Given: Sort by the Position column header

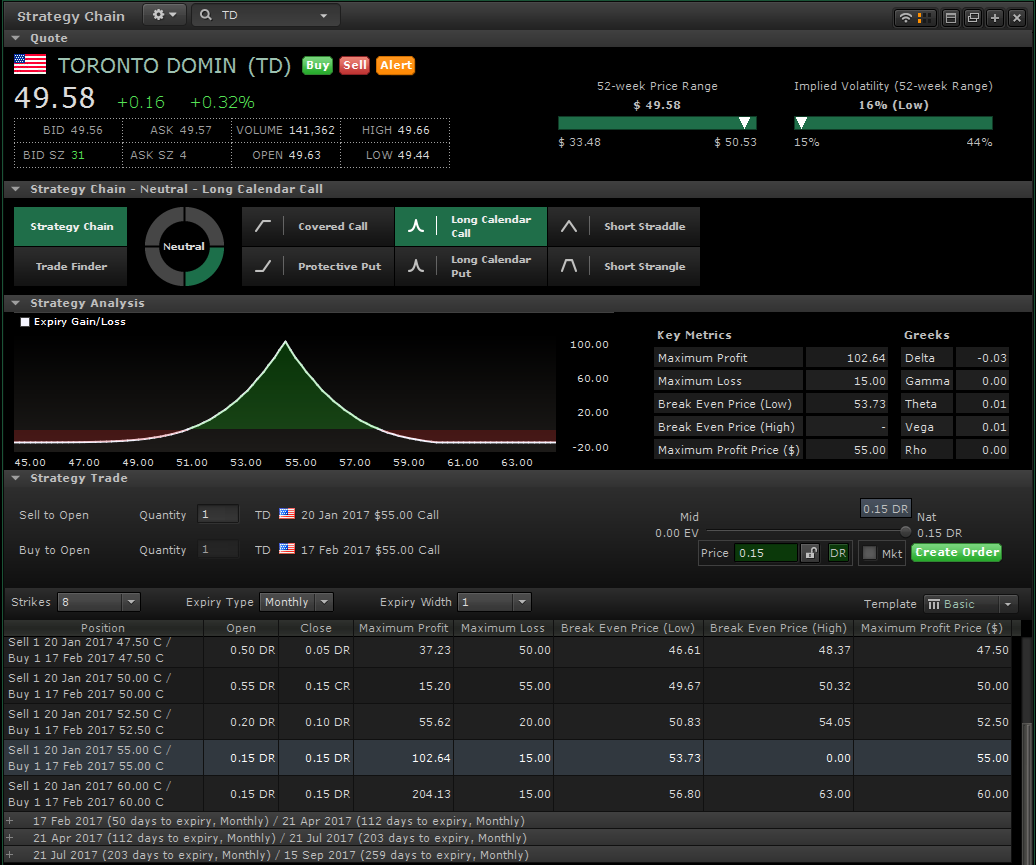Looking at the screenshot, I should (103, 628).
